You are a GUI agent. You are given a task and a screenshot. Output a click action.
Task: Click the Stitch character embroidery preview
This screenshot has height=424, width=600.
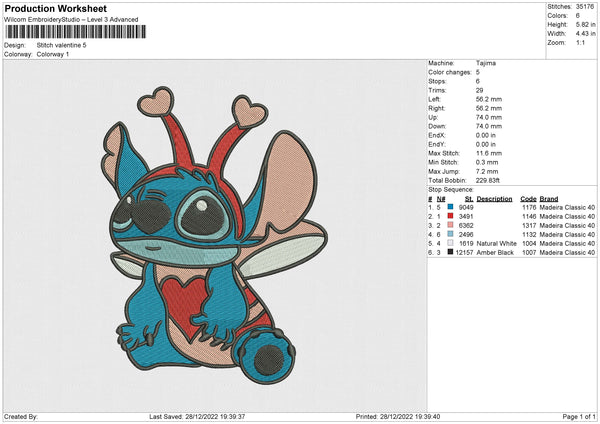tap(216, 232)
